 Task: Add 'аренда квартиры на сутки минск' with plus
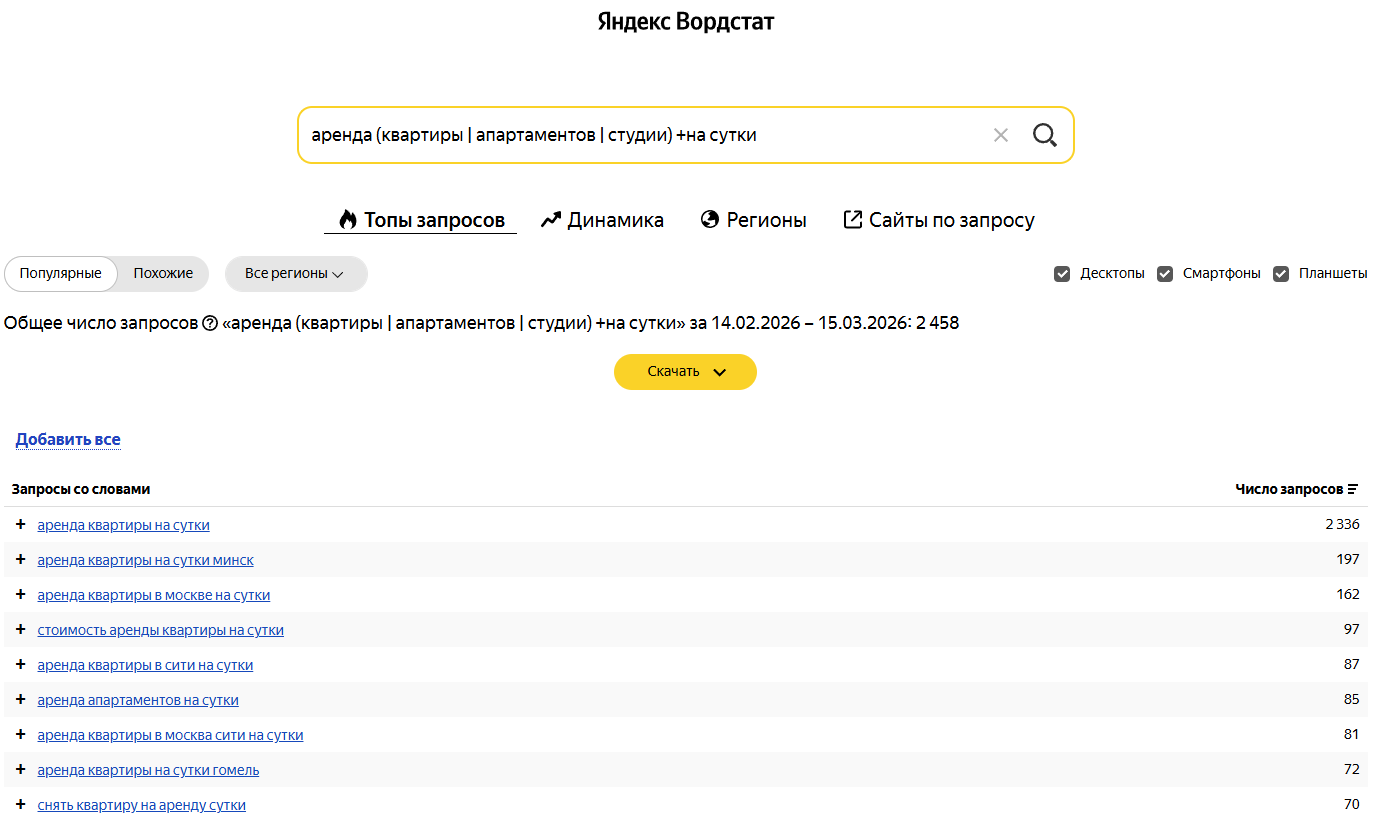(20, 559)
